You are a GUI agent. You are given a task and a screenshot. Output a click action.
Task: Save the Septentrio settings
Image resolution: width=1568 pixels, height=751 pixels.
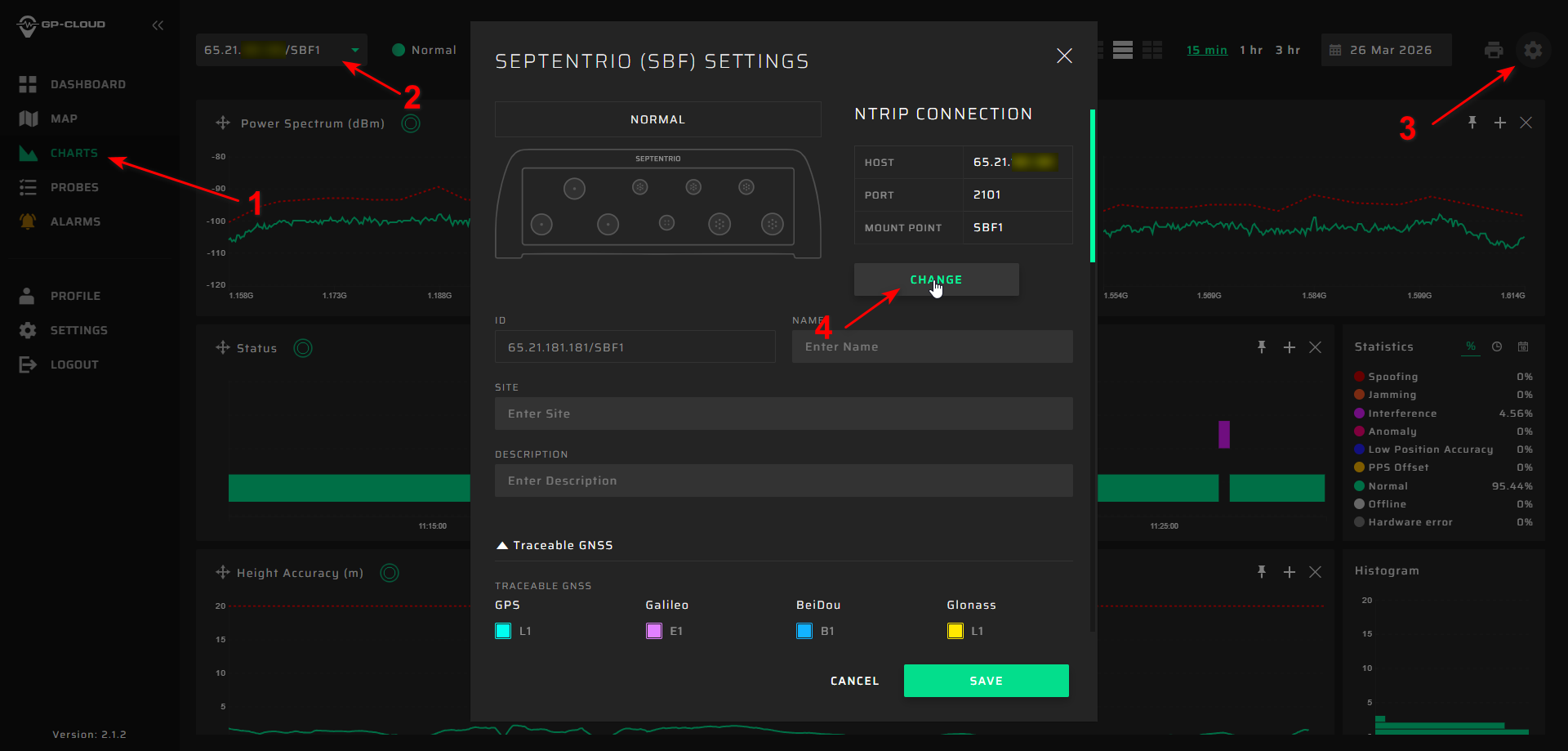click(x=987, y=681)
